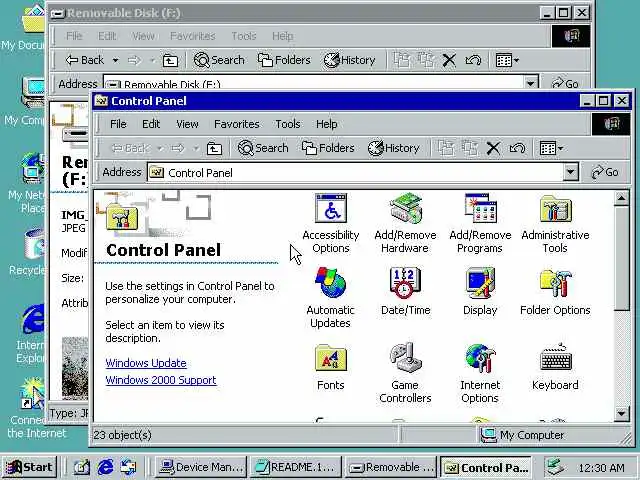The height and width of the screenshot is (480, 640).
Task: Click Control Panel taskbar button
Action: point(486,467)
